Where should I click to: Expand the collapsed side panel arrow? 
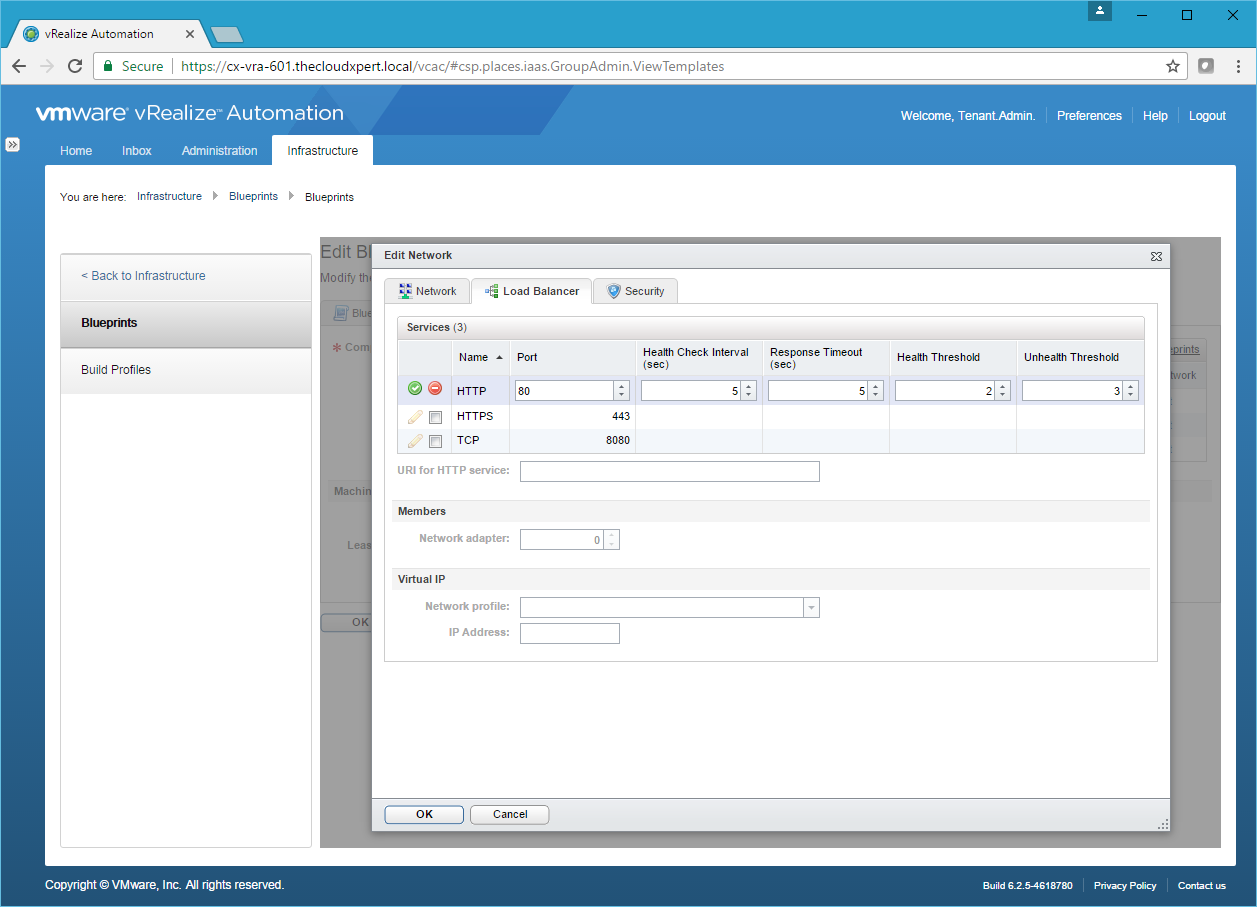(13, 145)
